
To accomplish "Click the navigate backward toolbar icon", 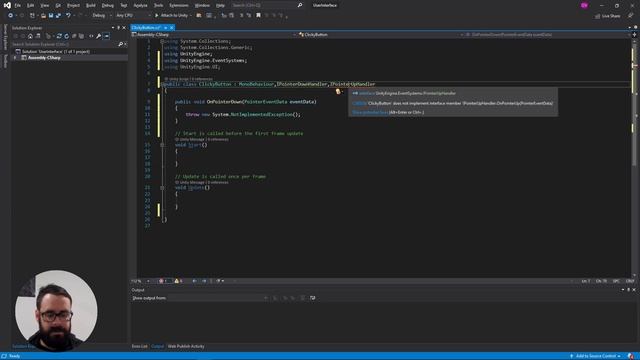I will pos(10,16).
